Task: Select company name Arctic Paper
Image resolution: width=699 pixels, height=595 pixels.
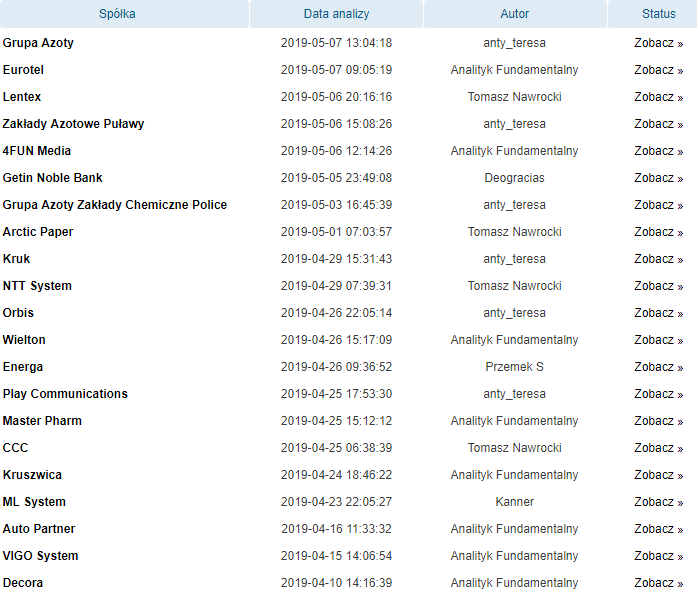Action: click(x=38, y=232)
